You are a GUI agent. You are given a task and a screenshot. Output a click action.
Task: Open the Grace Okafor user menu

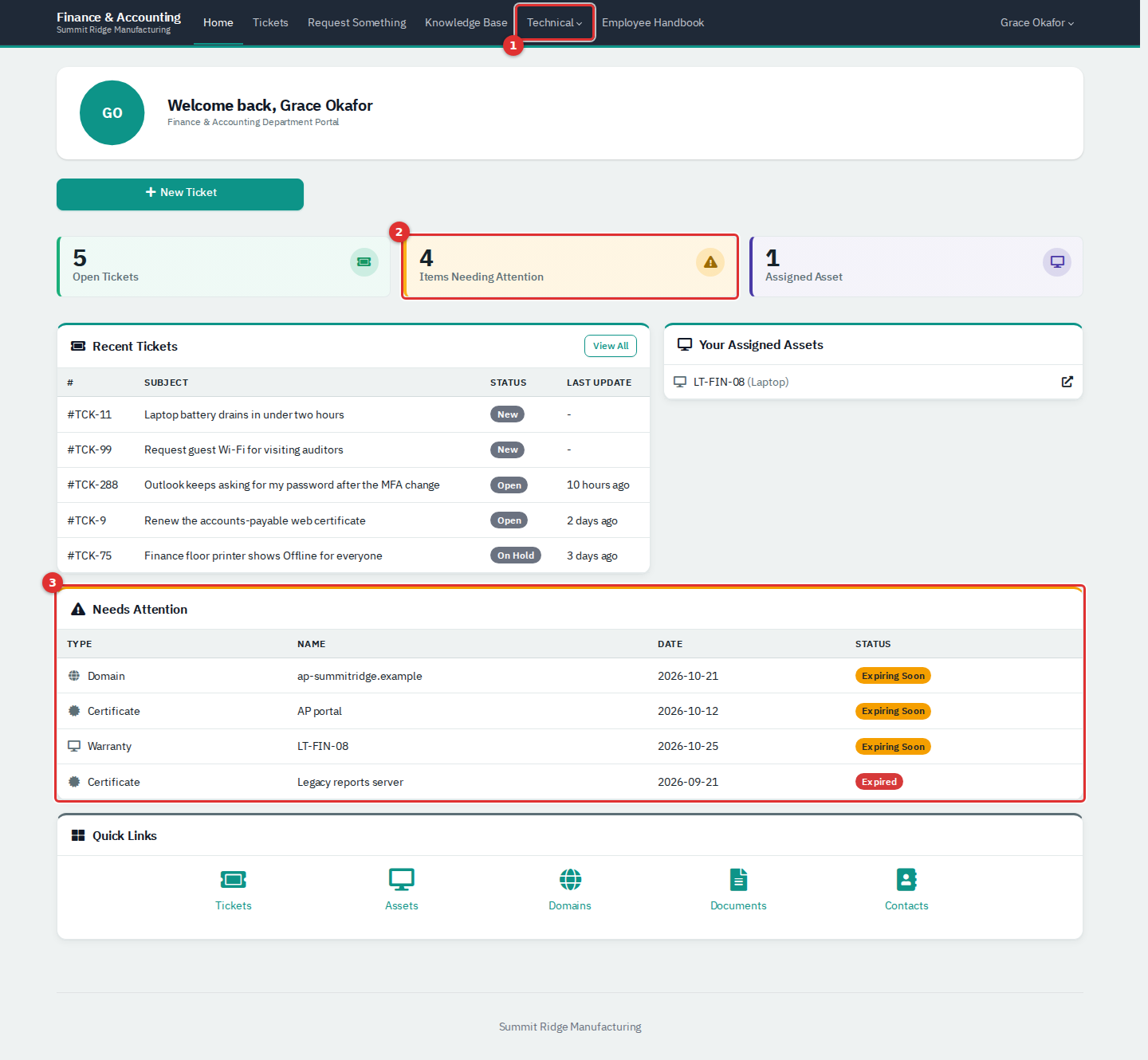[x=1037, y=22]
